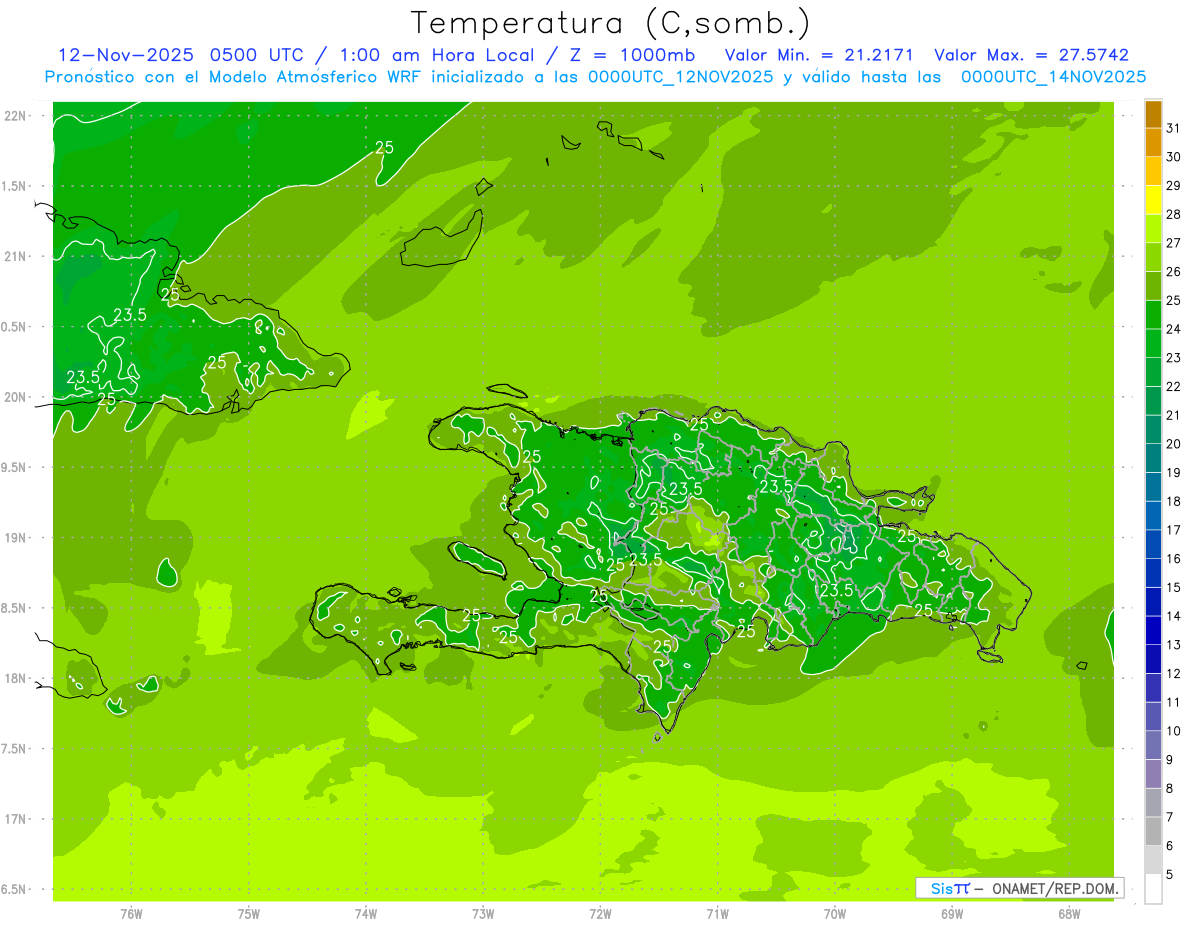
Task: Click the legend label "25" on the color bar
Action: coord(1173,300)
